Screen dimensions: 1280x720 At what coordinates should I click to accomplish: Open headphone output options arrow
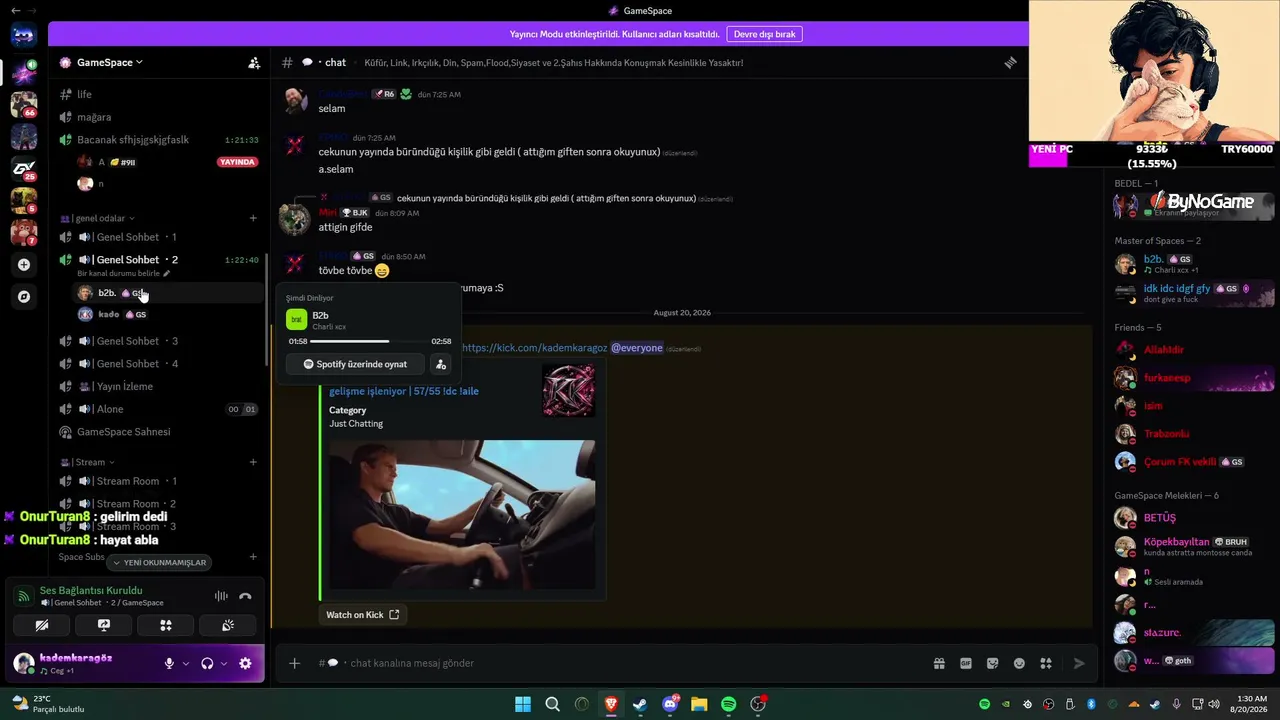point(224,663)
